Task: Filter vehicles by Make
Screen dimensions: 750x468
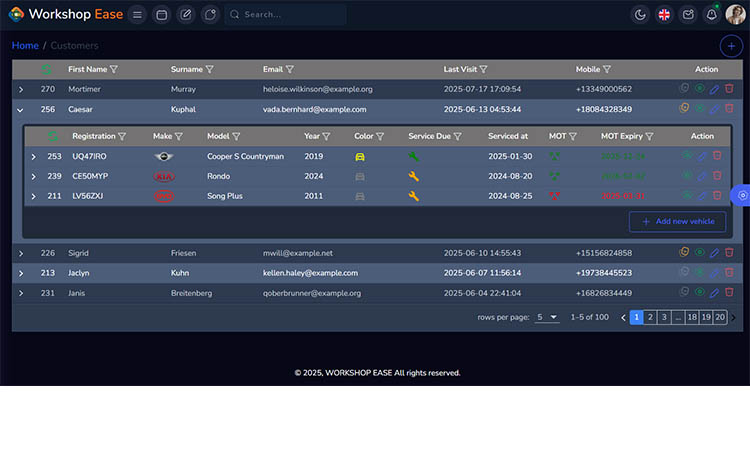Action: (x=178, y=136)
